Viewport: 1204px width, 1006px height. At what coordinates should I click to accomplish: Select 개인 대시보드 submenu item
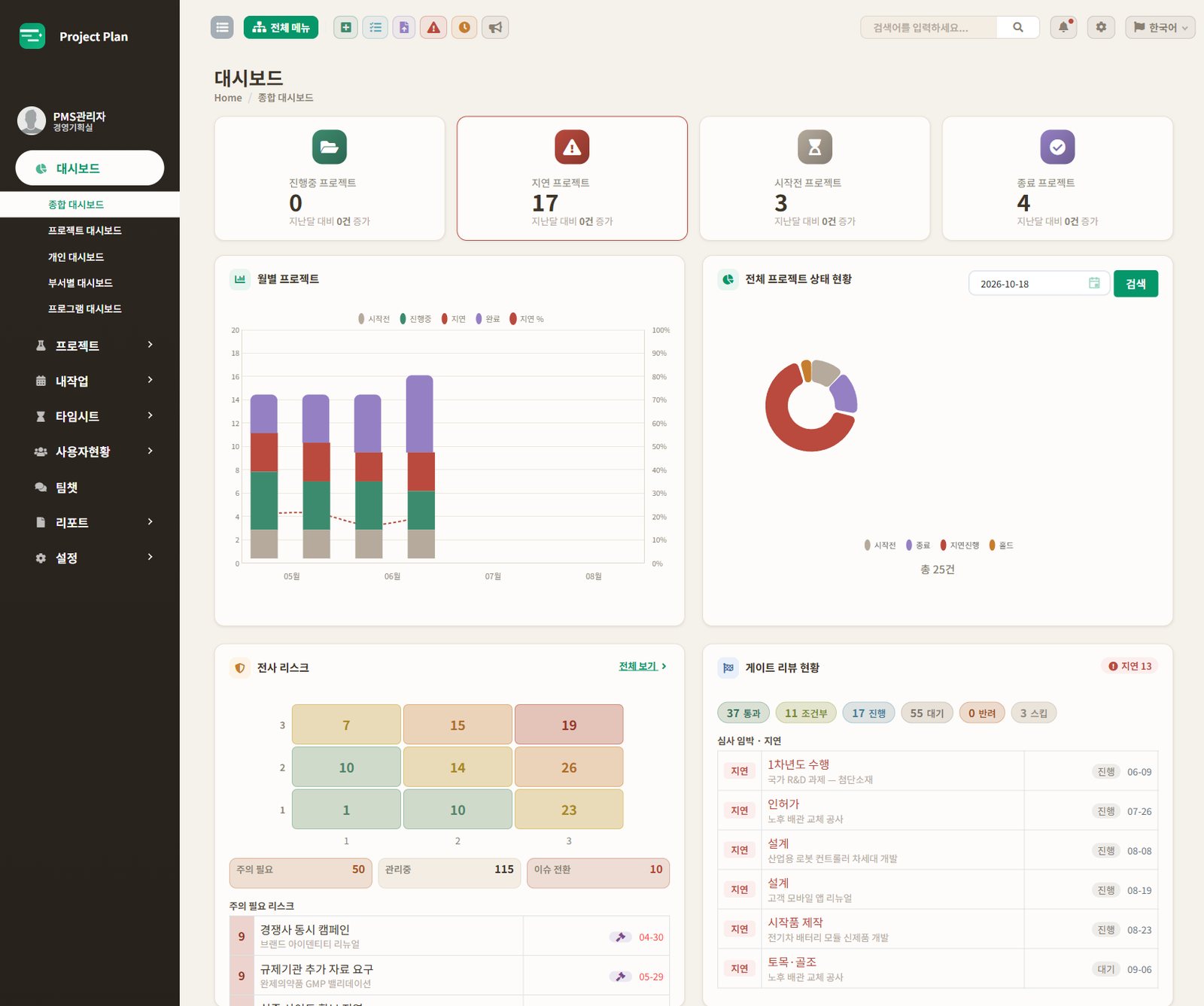[76, 257]
